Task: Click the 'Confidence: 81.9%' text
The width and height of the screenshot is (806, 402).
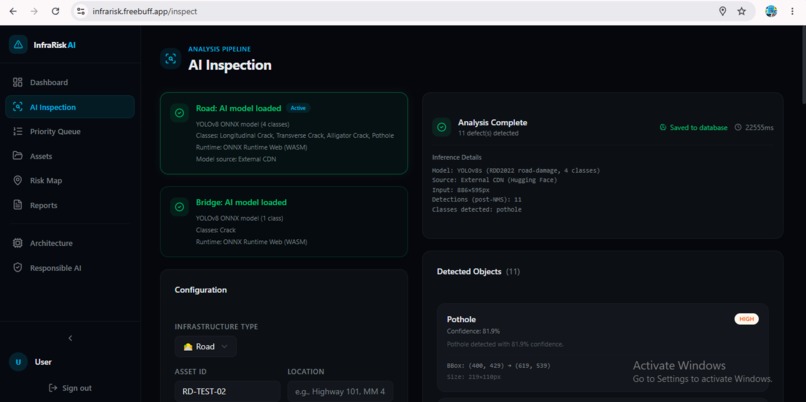Action: (473, 331)
